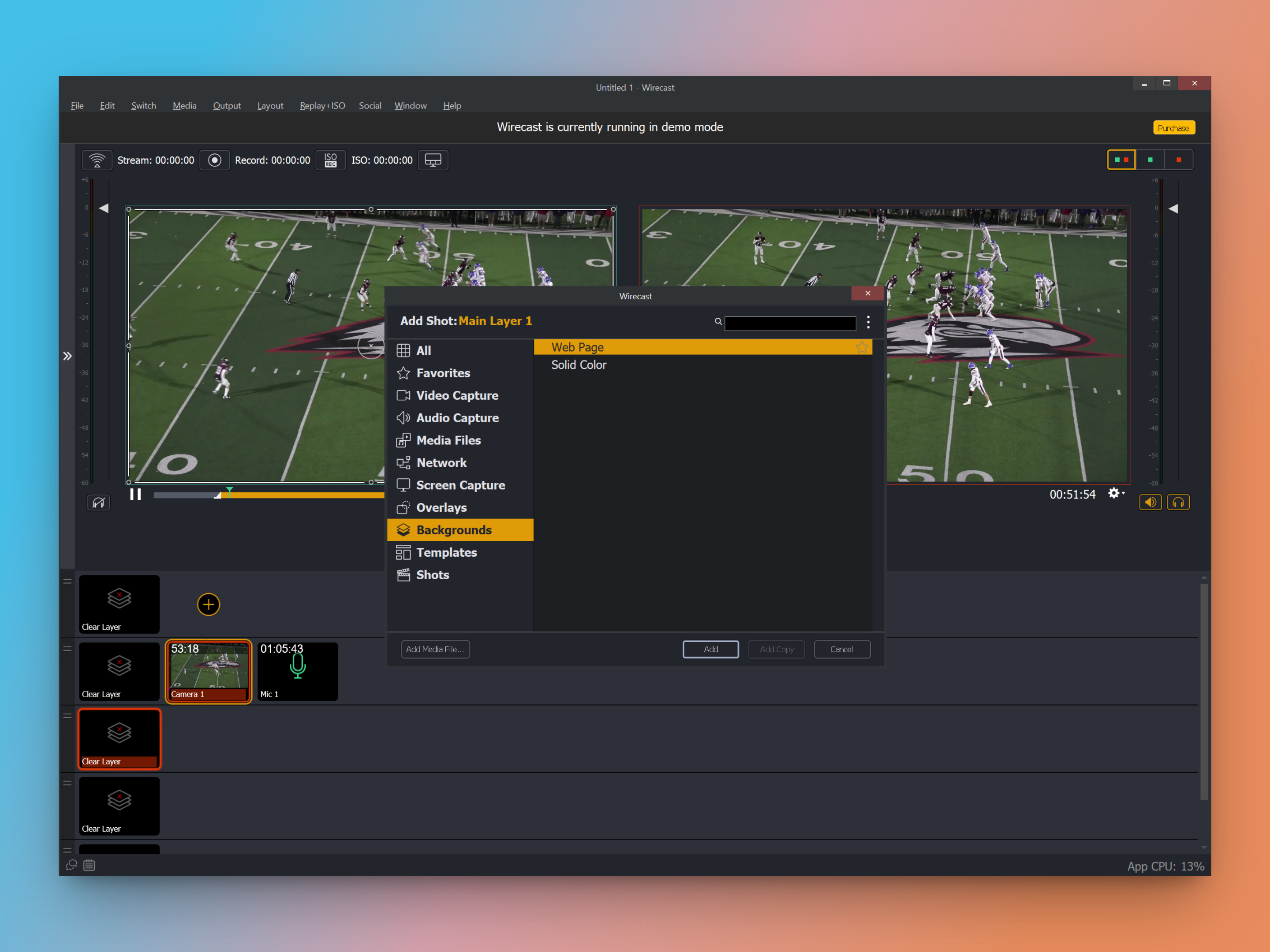Select the Backgrounds category
1270x952 pixels.
click(460, 530)
